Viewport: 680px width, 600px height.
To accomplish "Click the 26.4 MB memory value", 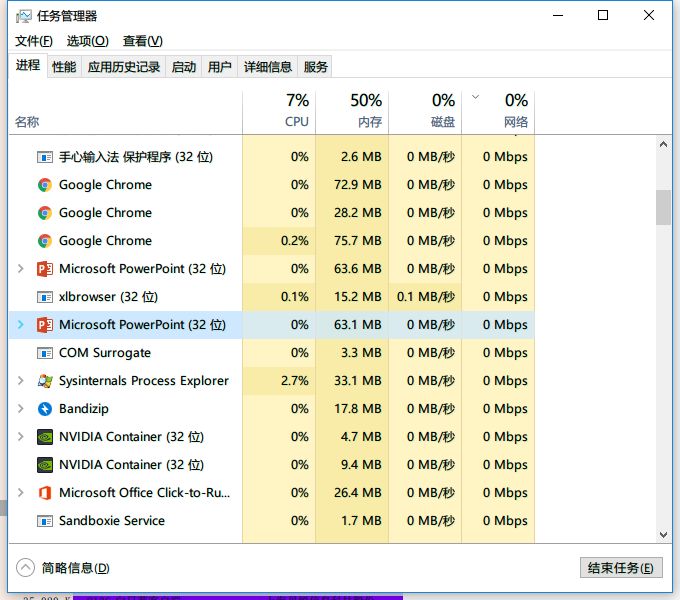I will (x=357, y=493).
